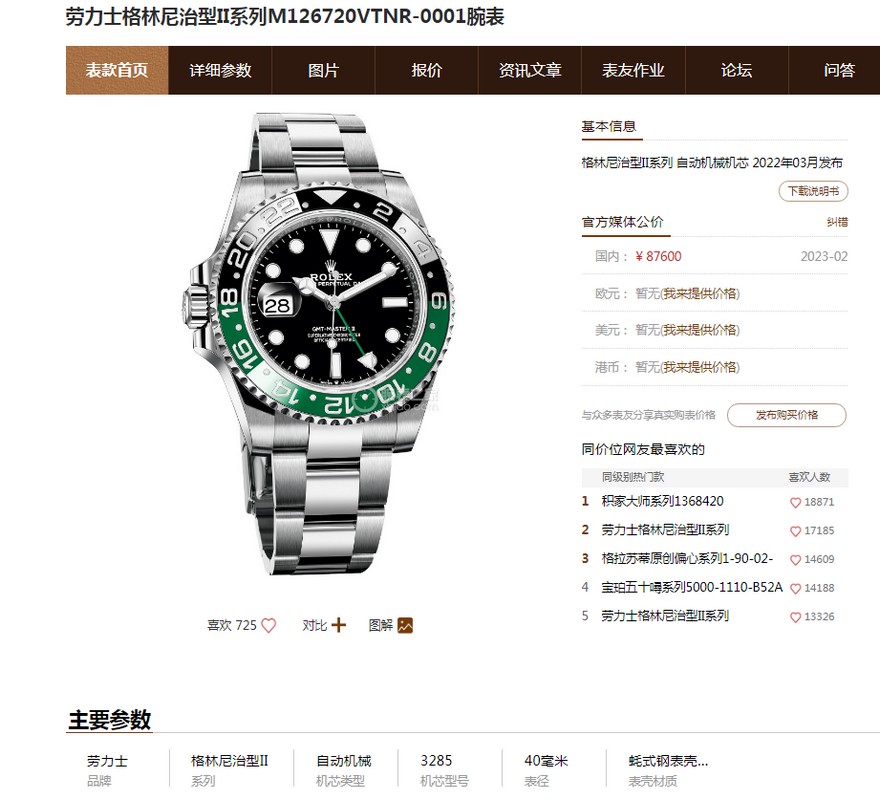Switch to the 详细参数 tab

(220, 70)
